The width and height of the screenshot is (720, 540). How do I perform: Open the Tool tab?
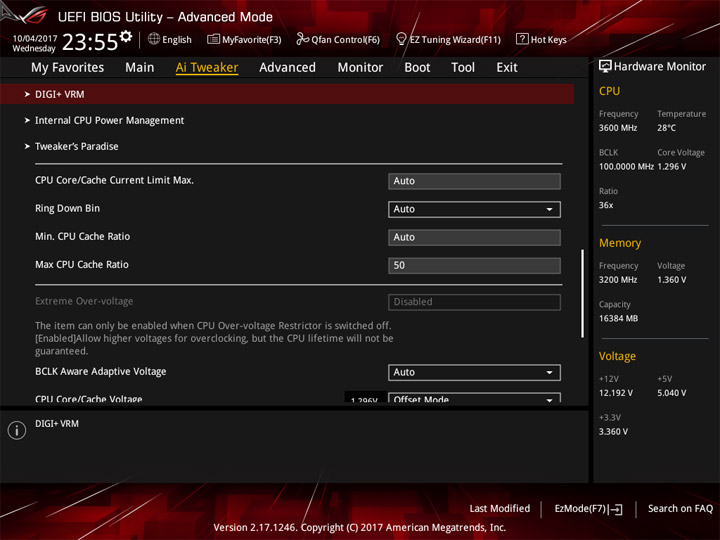pyautogui.click(x=463, y=68)
